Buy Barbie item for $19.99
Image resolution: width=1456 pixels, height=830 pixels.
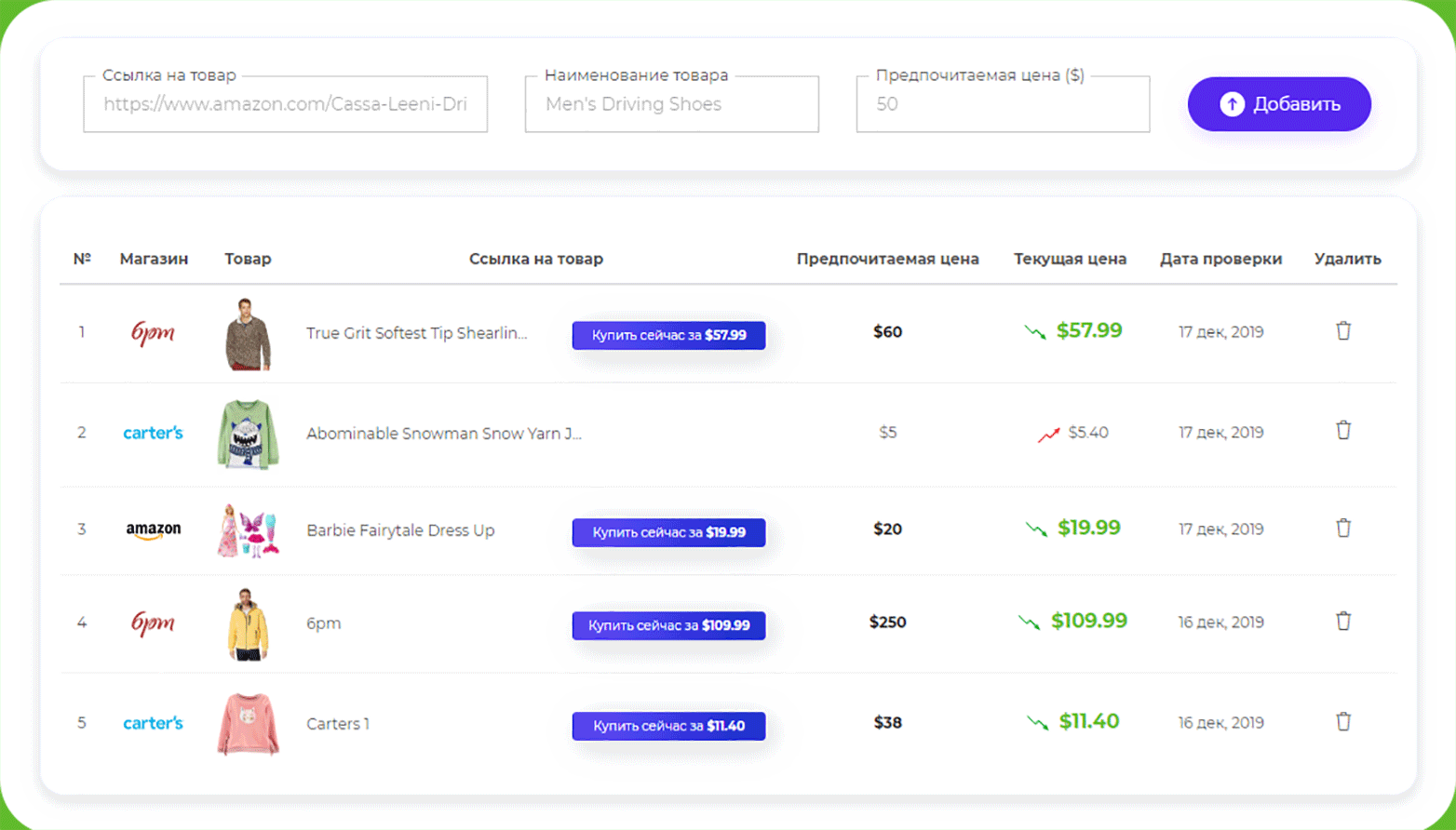668,532
